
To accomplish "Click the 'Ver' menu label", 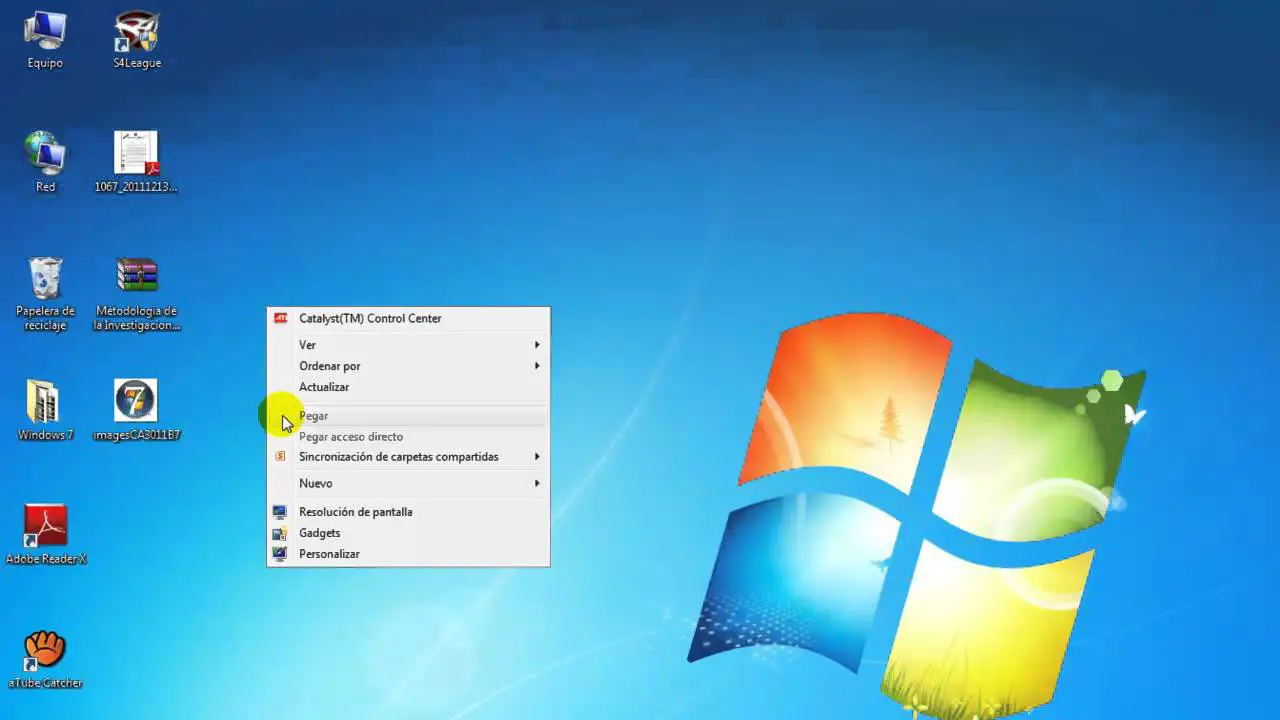I will 307,345.
